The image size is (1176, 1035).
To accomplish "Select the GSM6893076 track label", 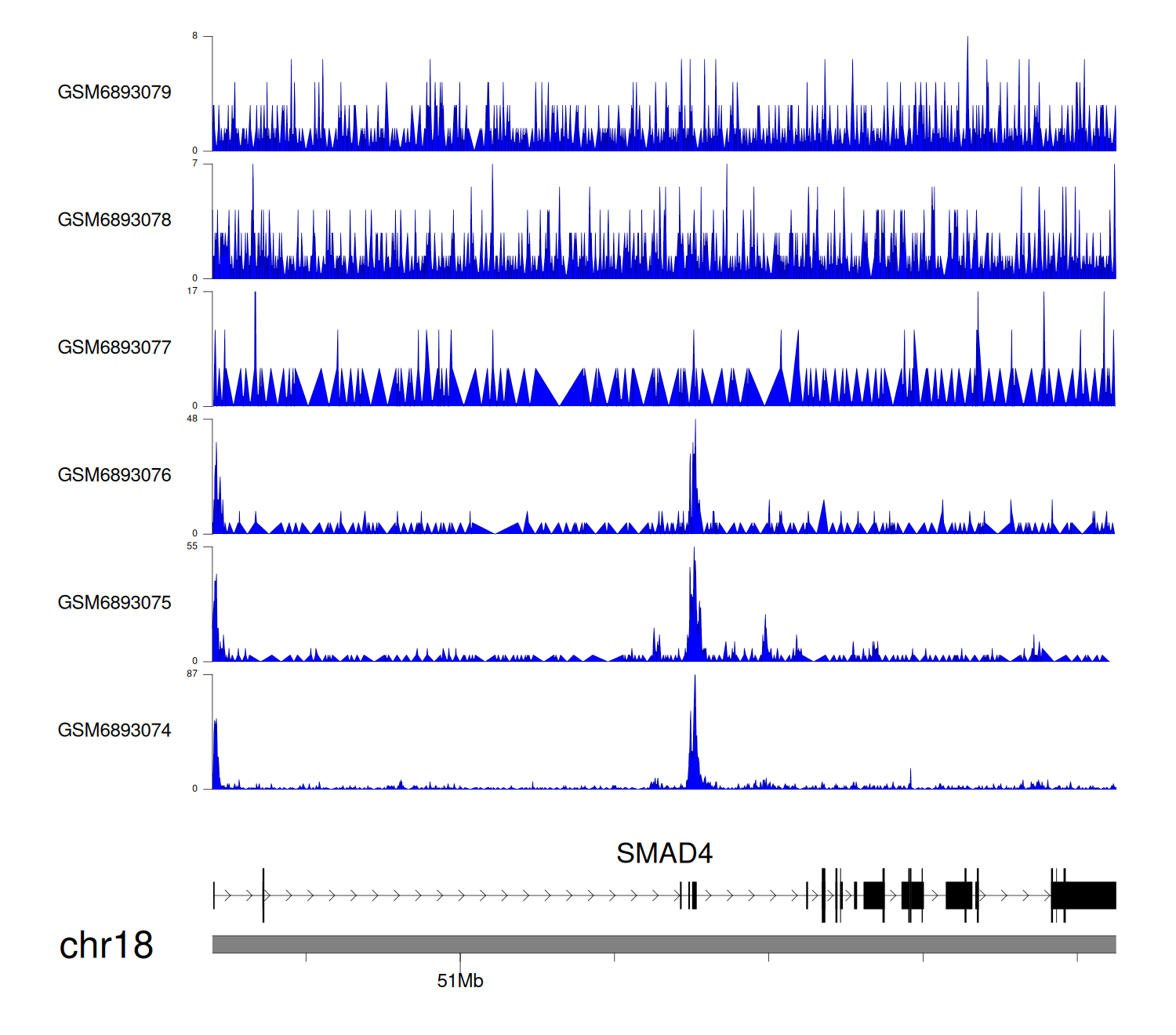I will 114,476.
